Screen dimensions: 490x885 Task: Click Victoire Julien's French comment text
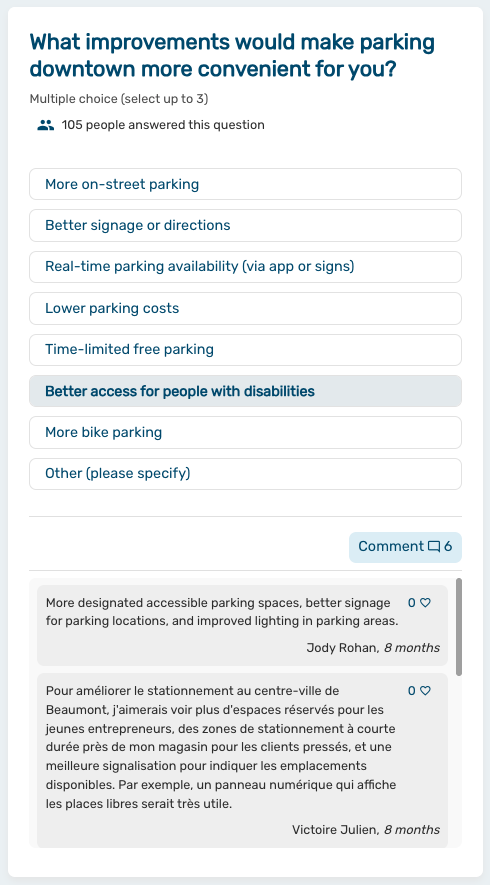(x=221, y=747)
